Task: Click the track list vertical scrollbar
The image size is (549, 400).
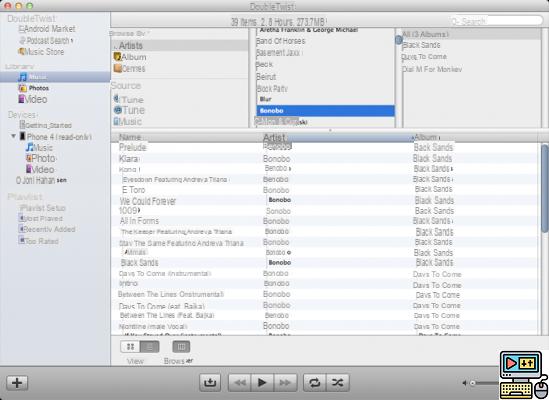Action: [544, 188]
